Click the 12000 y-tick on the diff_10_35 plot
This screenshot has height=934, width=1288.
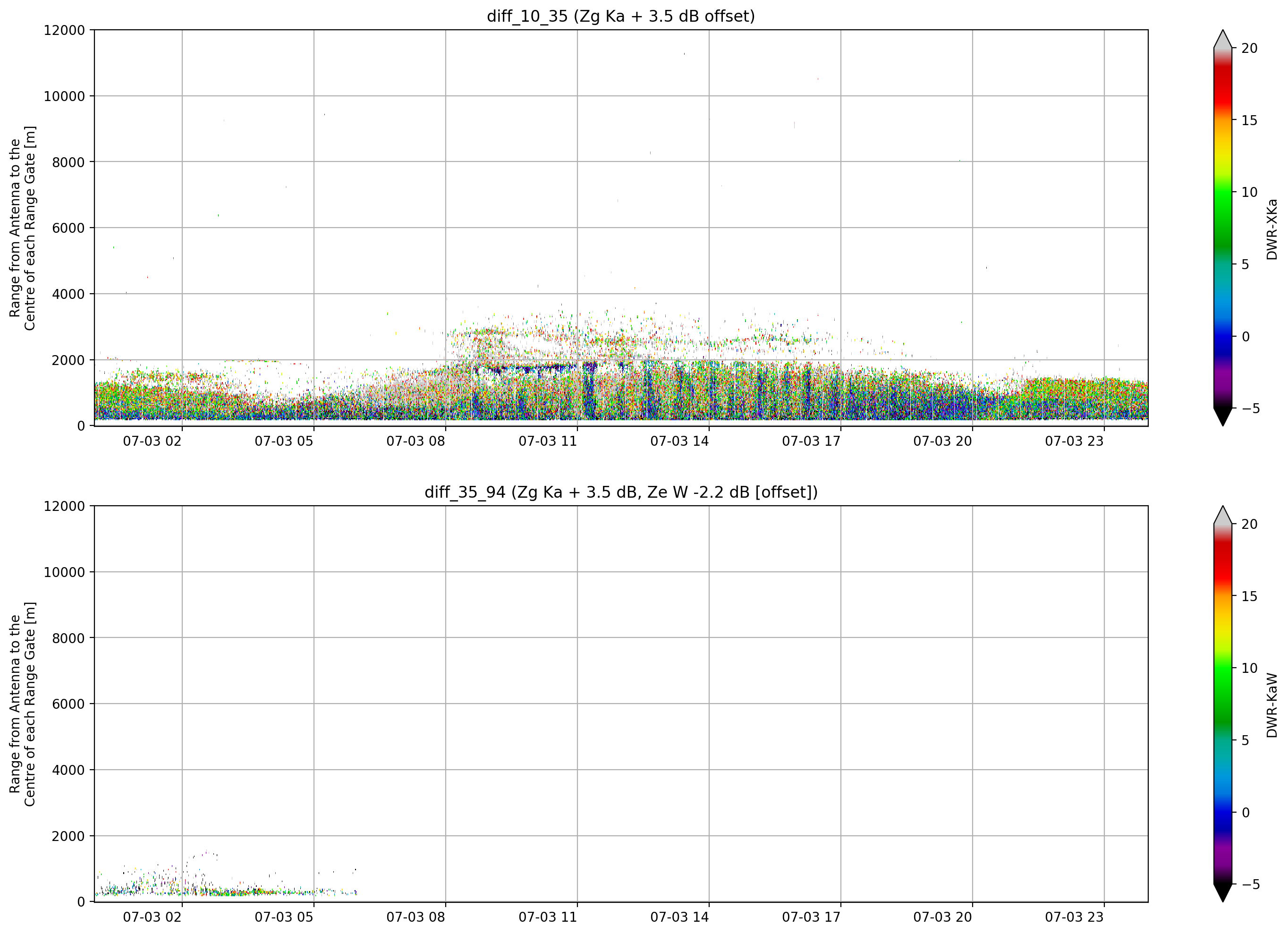coord(64,30)
